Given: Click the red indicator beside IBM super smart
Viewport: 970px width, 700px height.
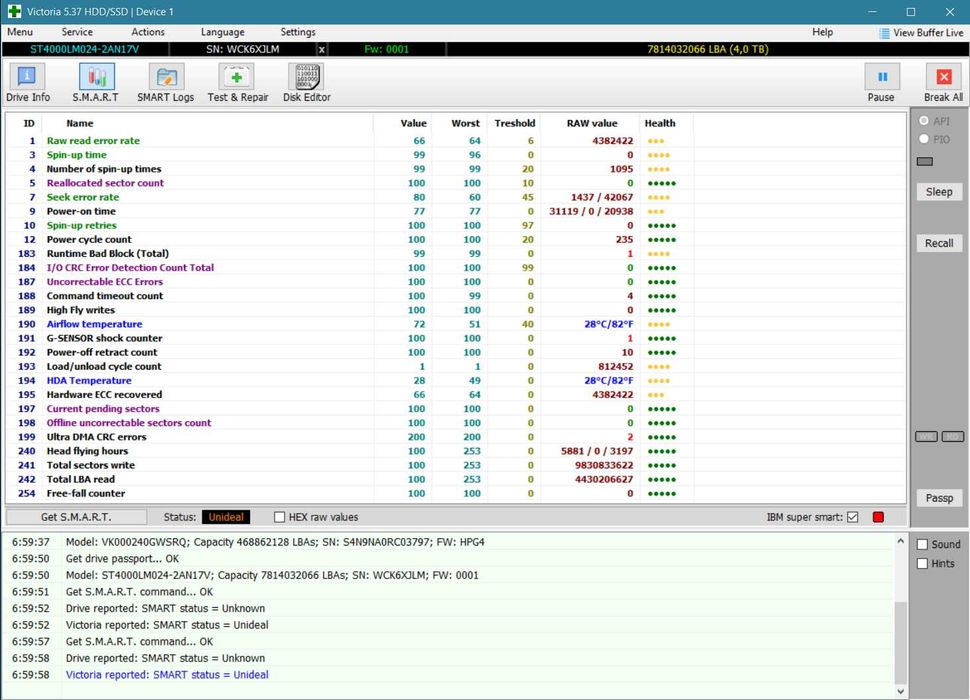Looking at the screenshot, I should point(878,517).
